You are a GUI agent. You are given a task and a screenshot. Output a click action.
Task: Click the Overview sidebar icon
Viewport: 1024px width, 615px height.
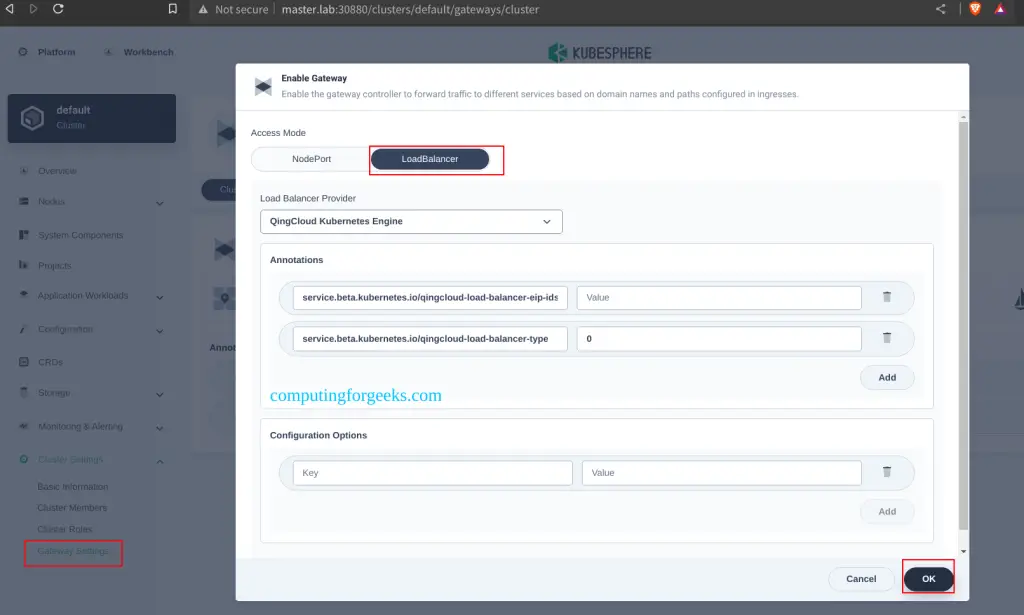[24, 171]
